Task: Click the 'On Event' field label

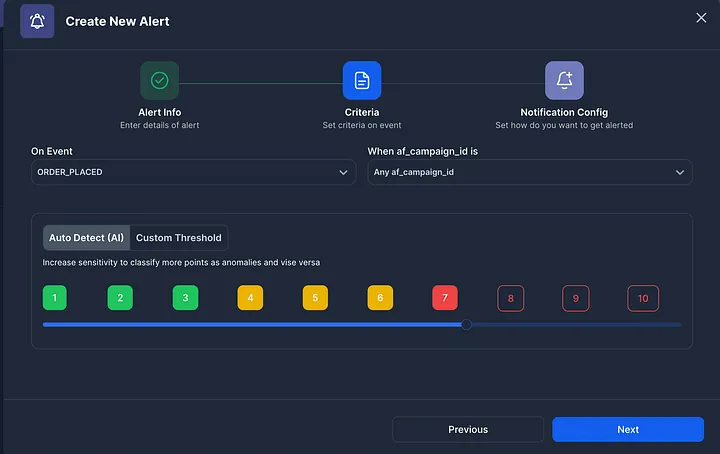Action: (x=52, y=151)
